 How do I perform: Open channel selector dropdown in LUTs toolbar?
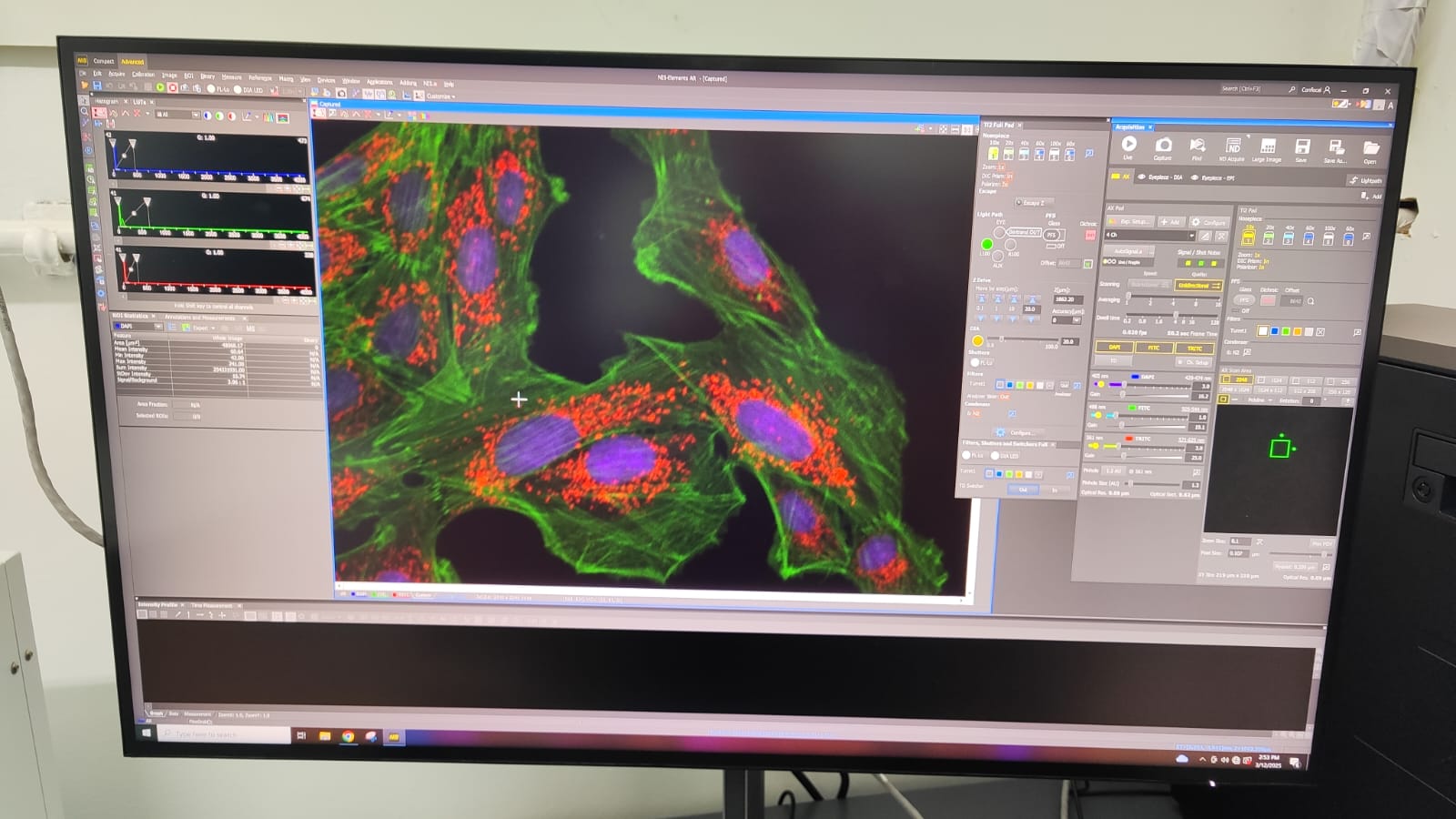pos(177,114)
